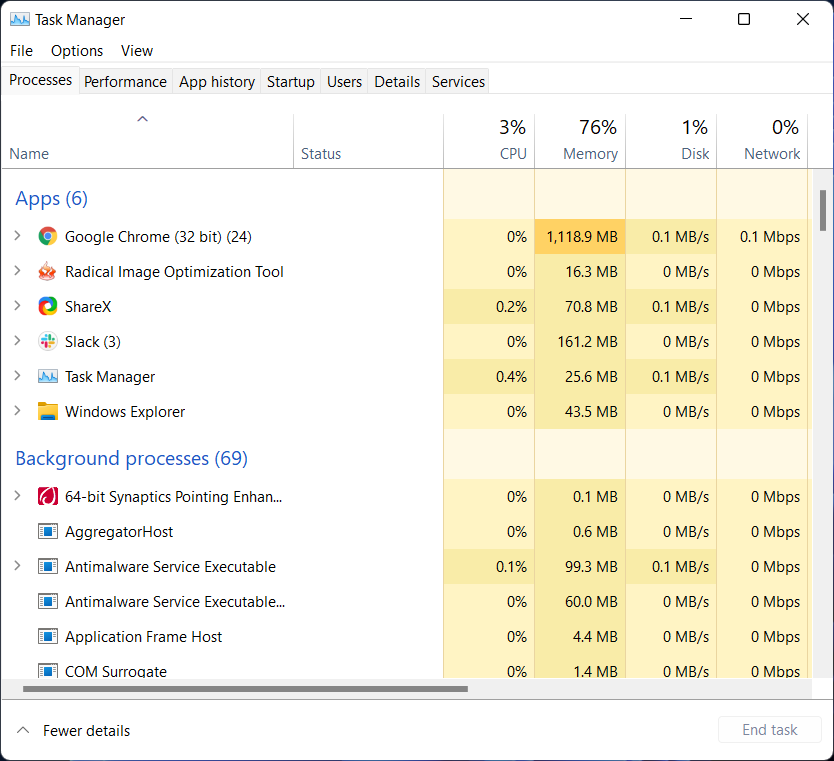Select the AggregatorHost process name

click(119, 532)
